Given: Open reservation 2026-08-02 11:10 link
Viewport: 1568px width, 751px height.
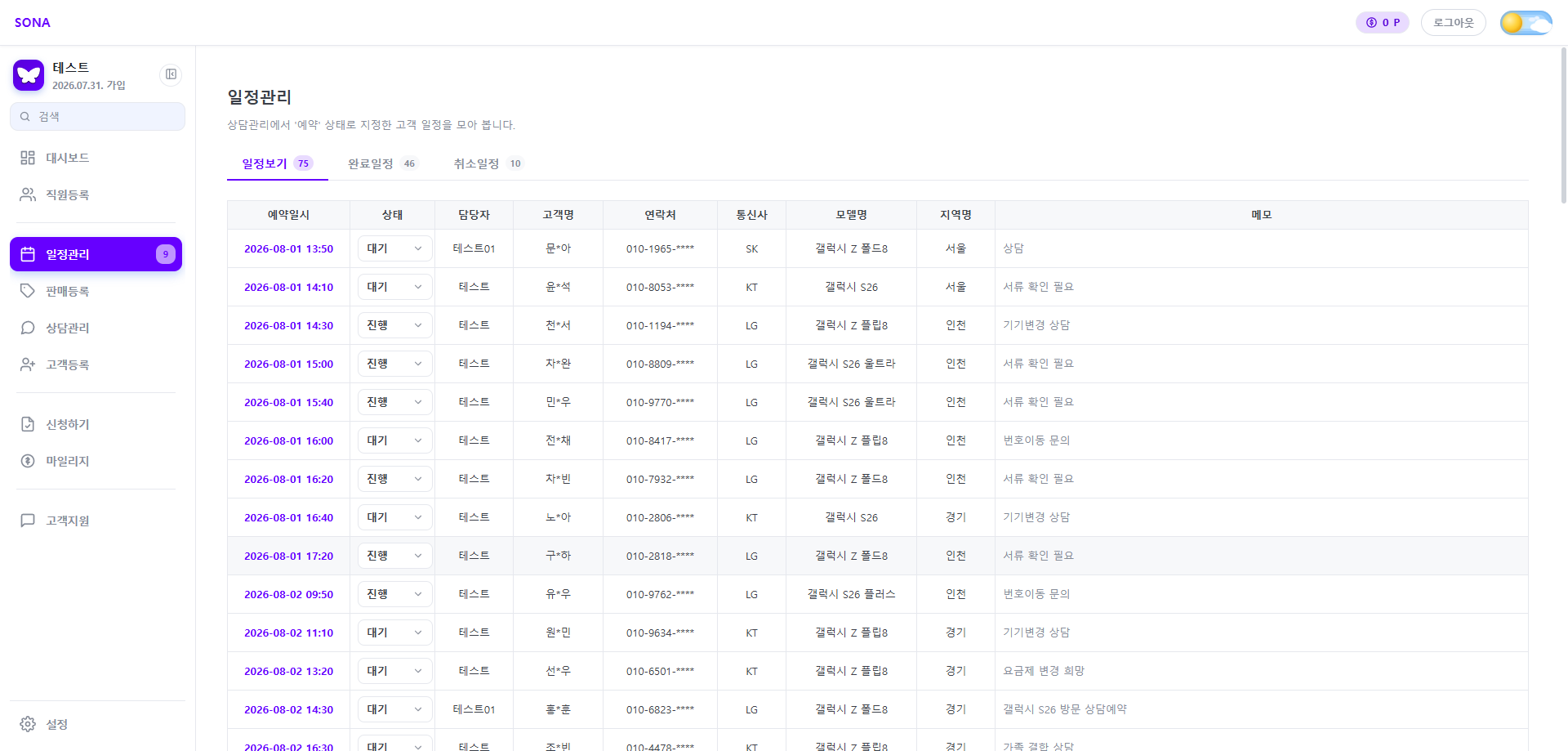Looking at the screenshot, I should [x=289, y=633].
